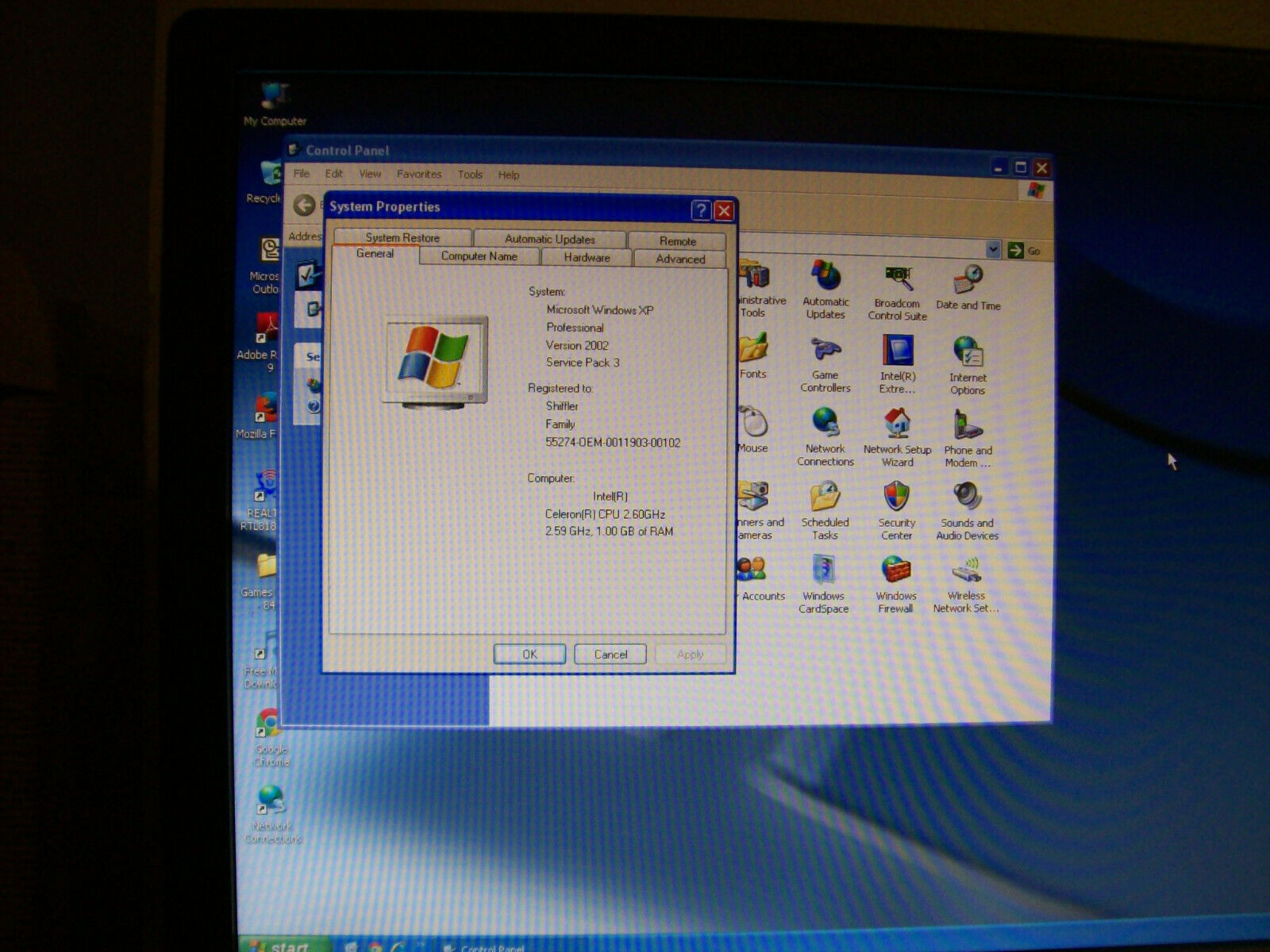This screenshot has width=1270, height=952.
Task: Open the View menu in Control Panel
Action: tap(370, 174)
